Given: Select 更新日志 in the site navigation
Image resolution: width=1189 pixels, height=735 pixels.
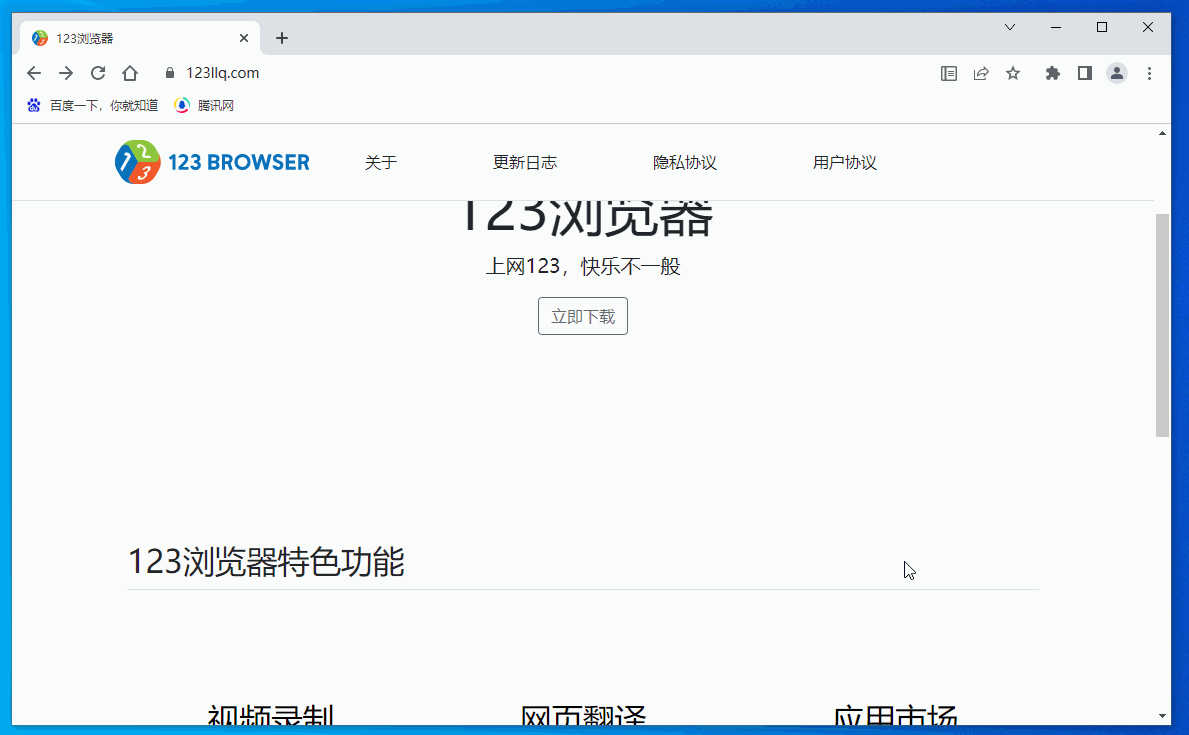Looking at the screenshot, I should [x=524, y=163].
